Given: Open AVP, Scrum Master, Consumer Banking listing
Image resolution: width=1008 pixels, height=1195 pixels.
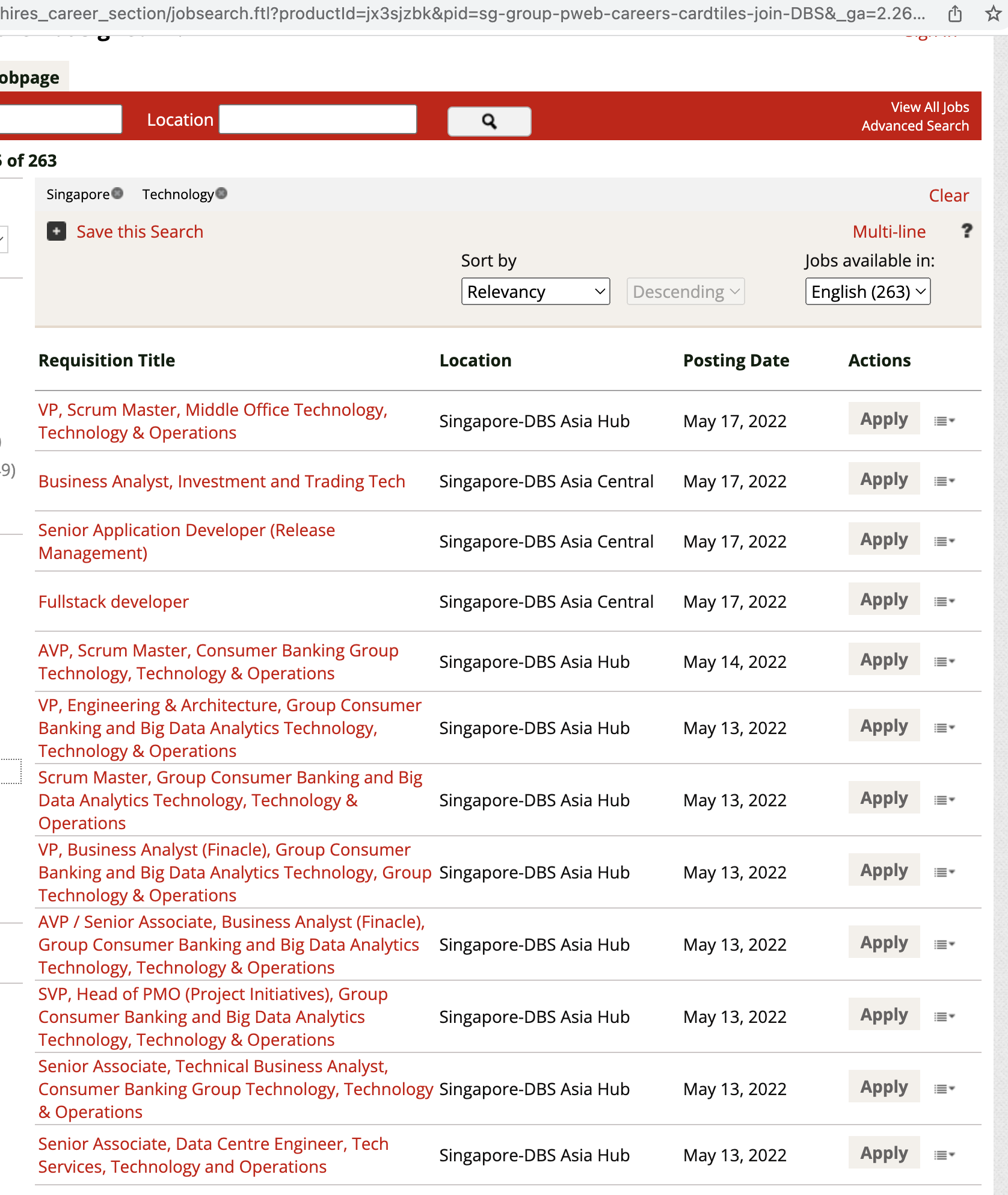Looking at the screenshot, I should [x=218, y=662].
